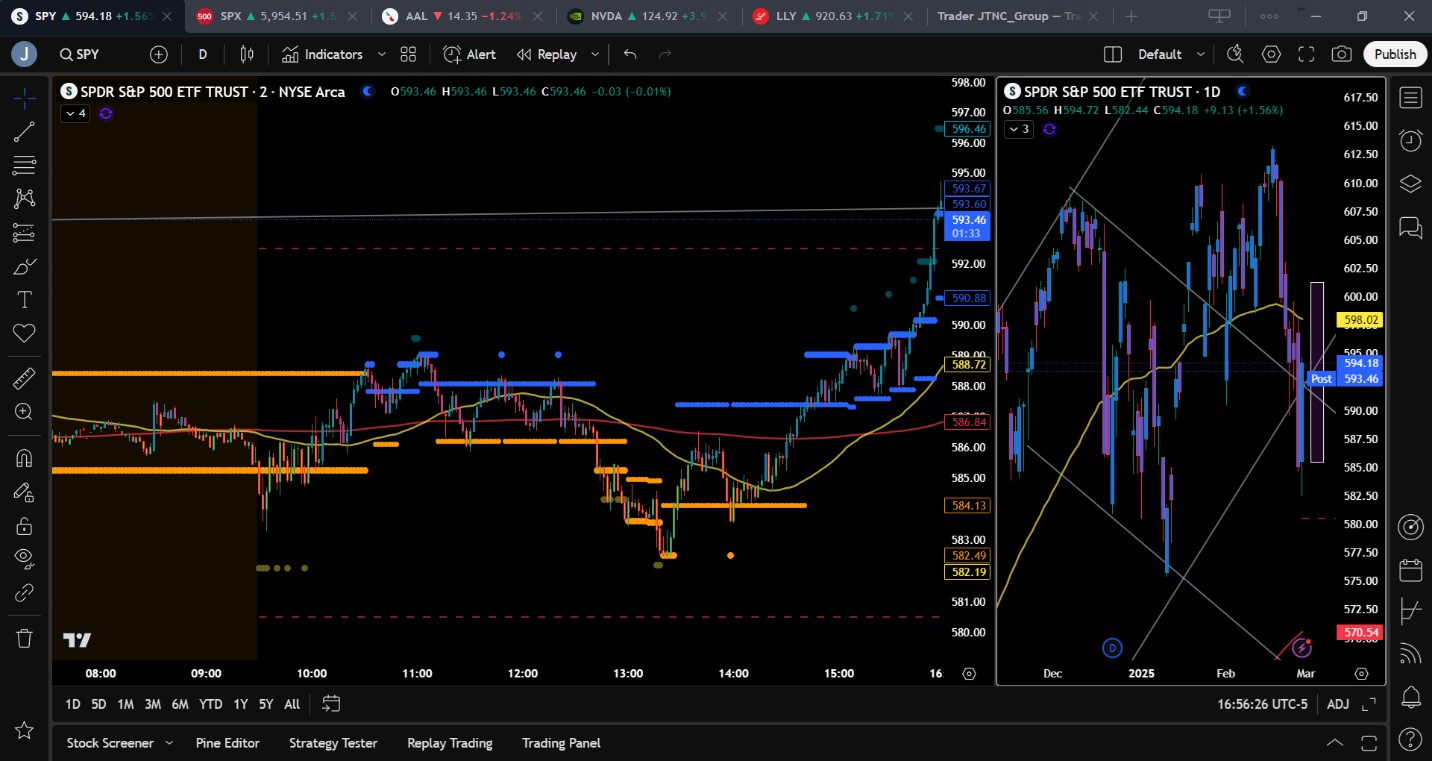The image size is (1432, 761).
Task: Add a symbol with the compare plus icon
Action: click(159, 54)
